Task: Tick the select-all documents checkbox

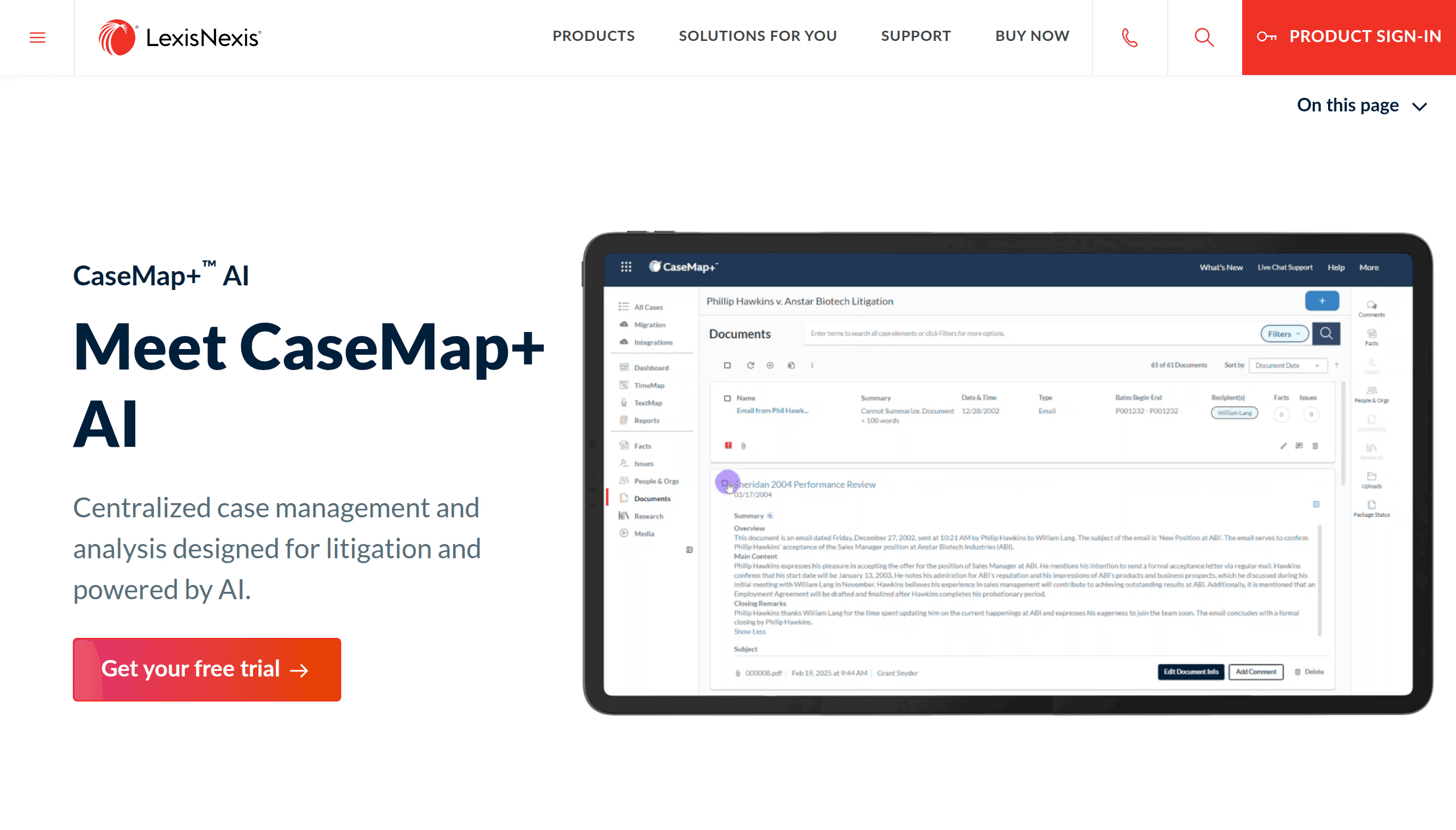Action: click(727, 366)
